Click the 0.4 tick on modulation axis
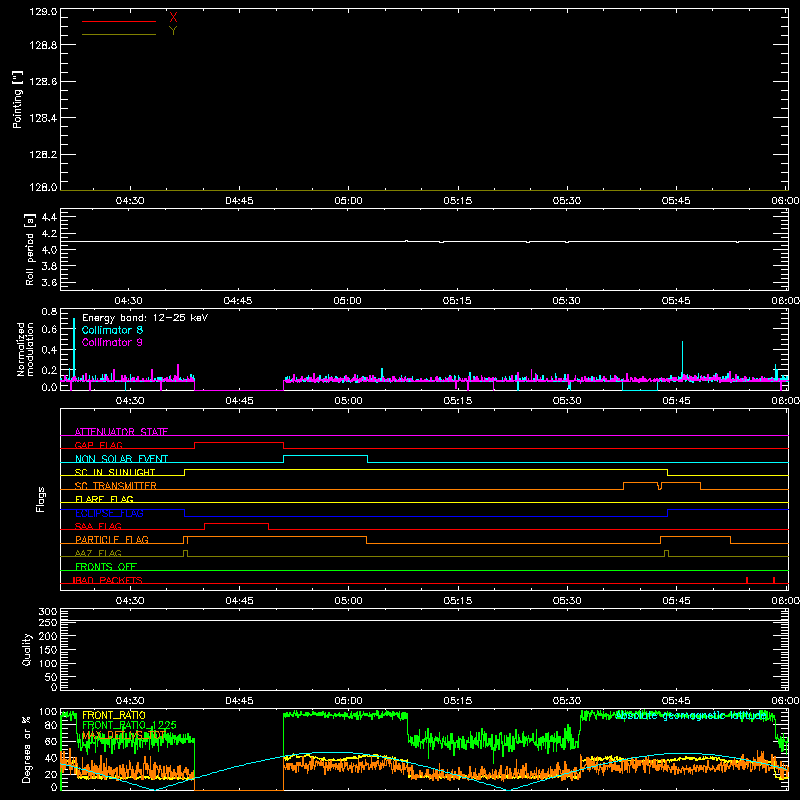This screenshot has height=800, width=800. 49,350
